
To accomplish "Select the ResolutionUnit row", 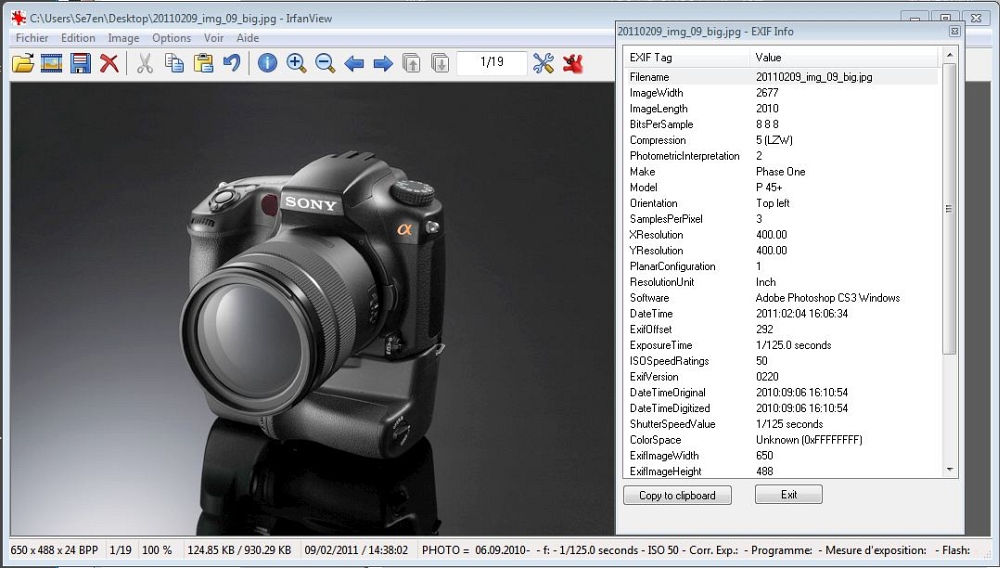I will pyautogui.click(x=781, y=282).
